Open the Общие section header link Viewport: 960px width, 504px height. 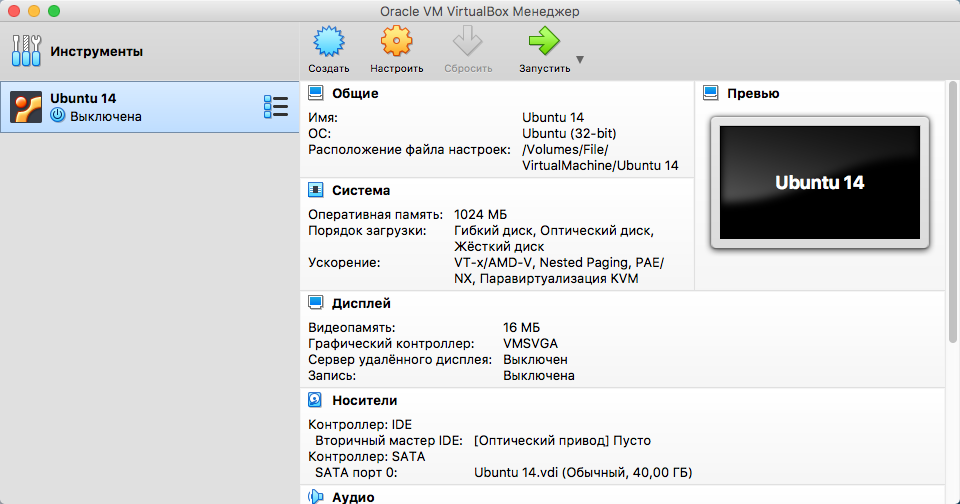pos(355,94)
